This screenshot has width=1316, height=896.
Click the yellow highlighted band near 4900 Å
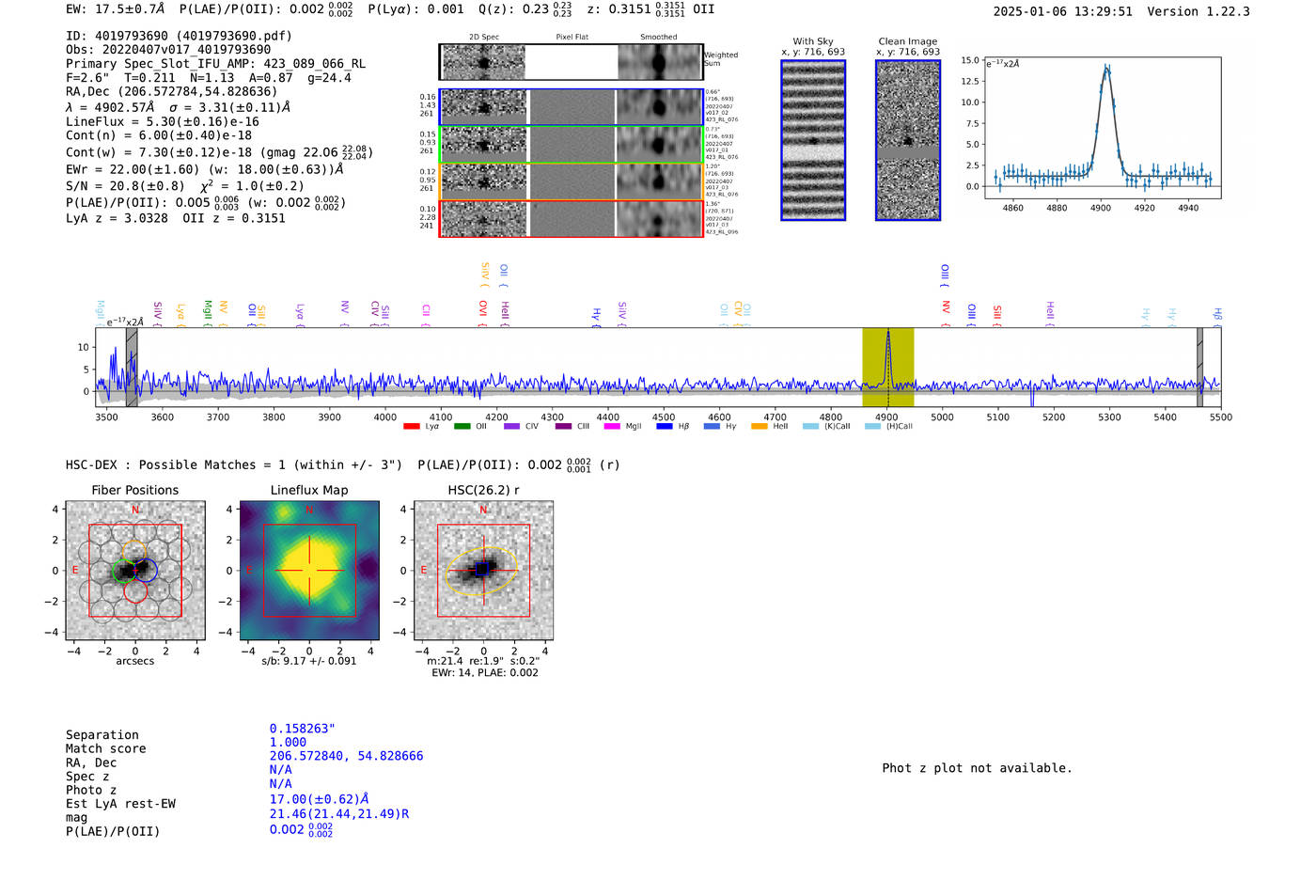coord(888,368)
